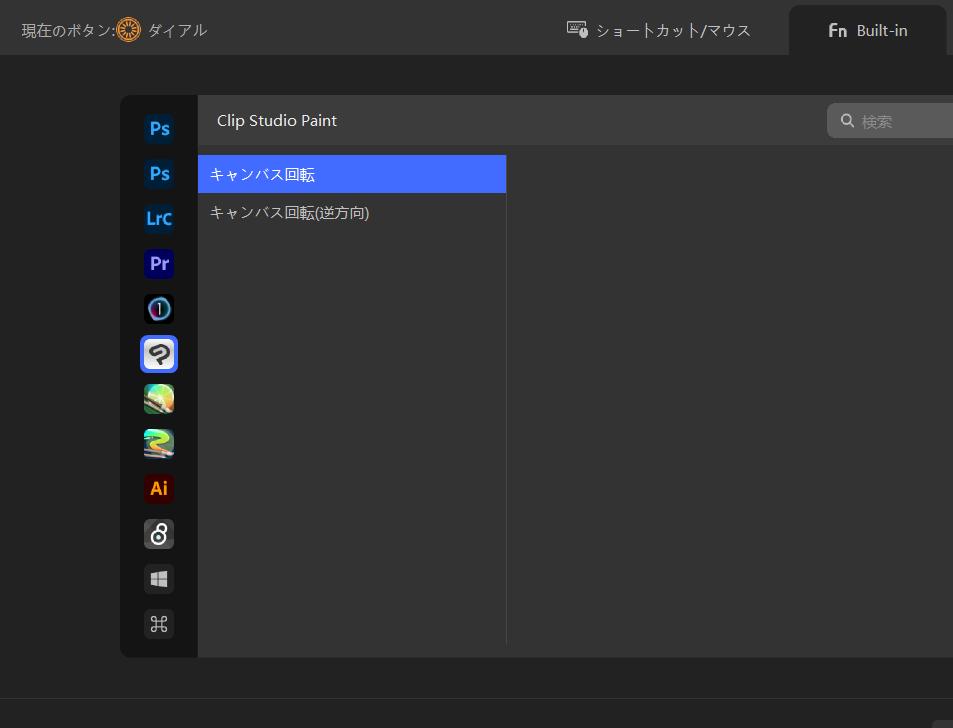Select the Premiere Pro (Pr) app icon
Screen dimensions: 953x728
(159, 264)
